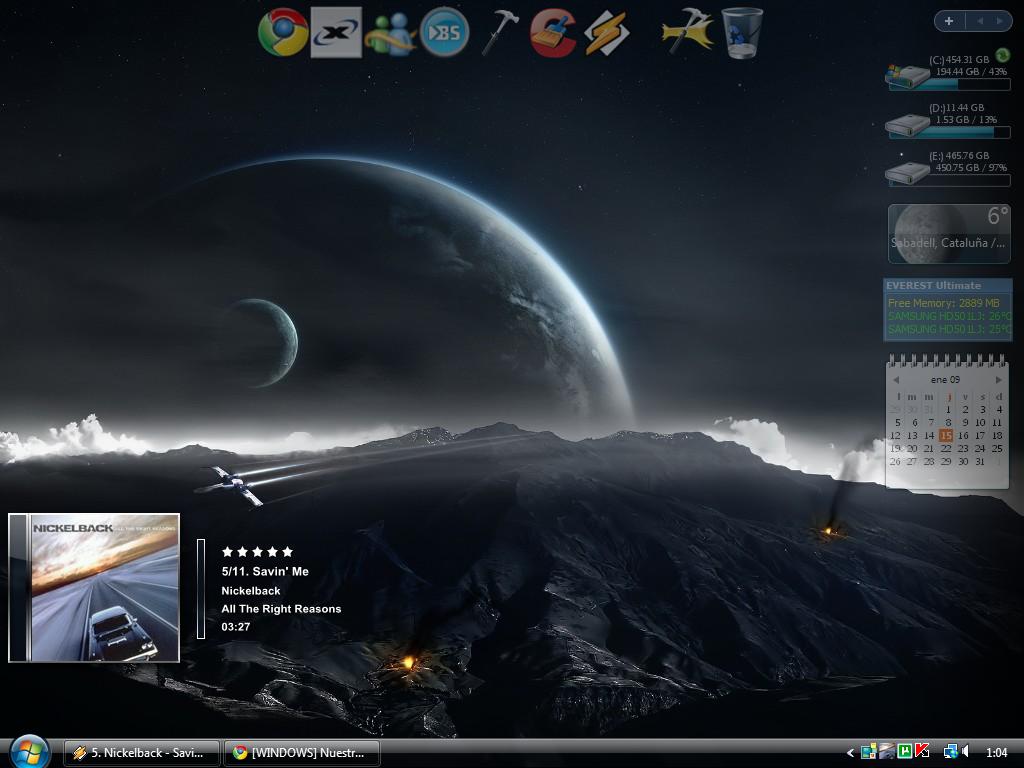Viewport: 1024px width, 768px height.
Task: Show hidden system tray icons
Action: (x=851, y=752)
